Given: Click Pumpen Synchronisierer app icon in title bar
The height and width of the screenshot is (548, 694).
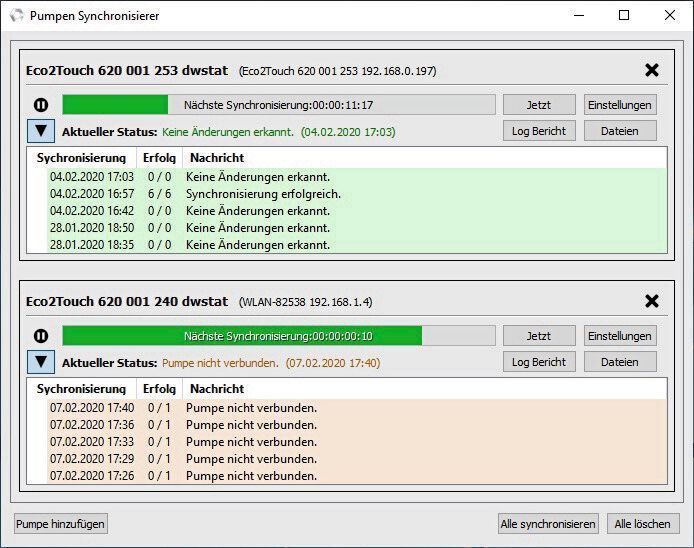Looking at the screenshot, I should click(16, 15).
